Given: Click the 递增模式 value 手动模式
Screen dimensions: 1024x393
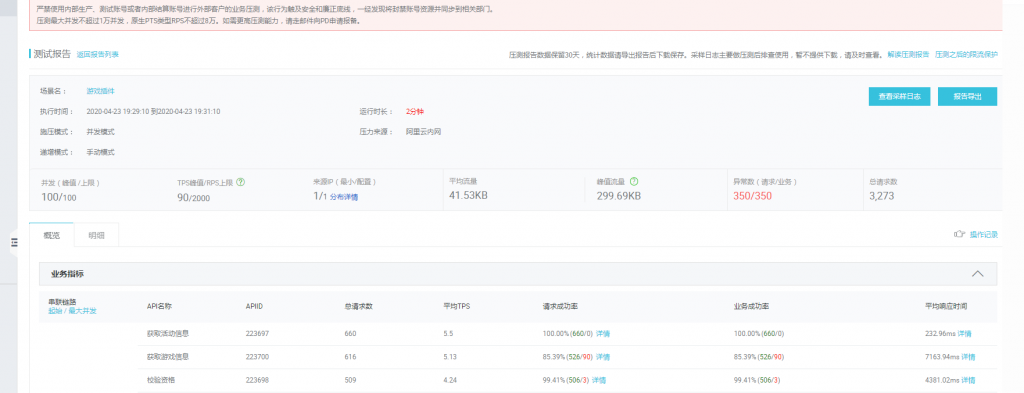Looking at the screenshot, I should (101, 152).
